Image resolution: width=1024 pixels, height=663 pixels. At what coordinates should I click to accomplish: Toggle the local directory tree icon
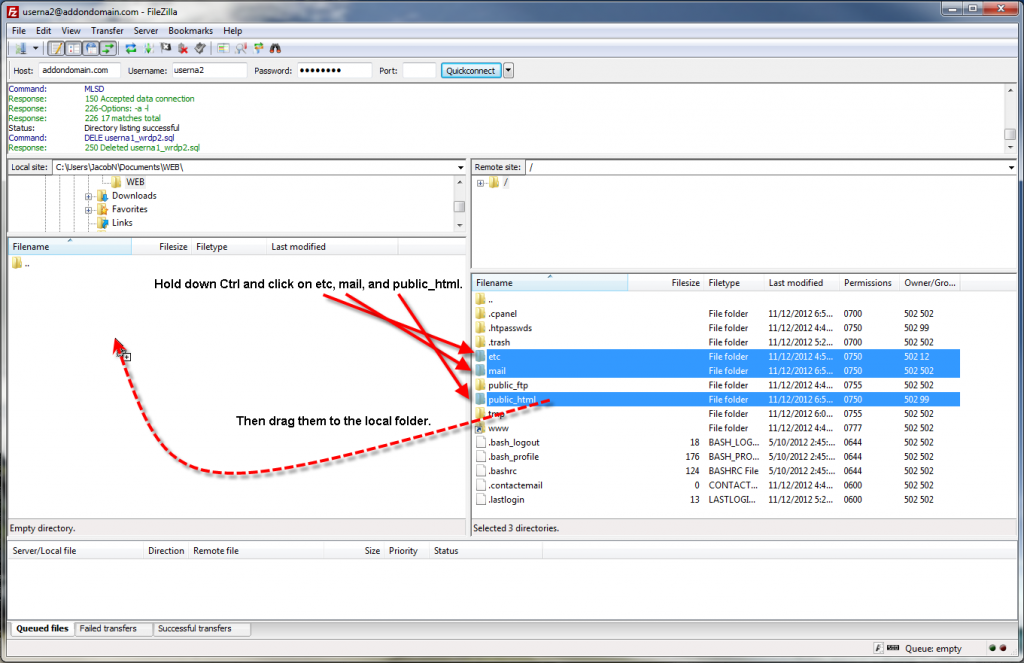coord(73,48)
